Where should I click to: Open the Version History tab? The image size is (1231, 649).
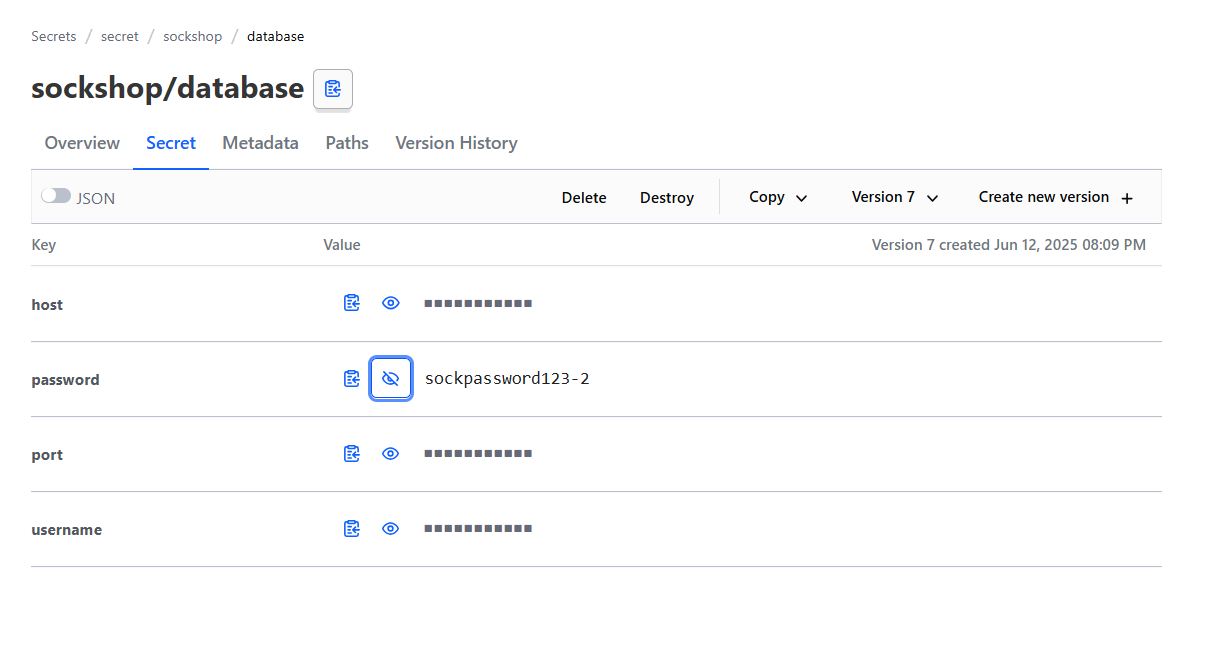(456, 143)
